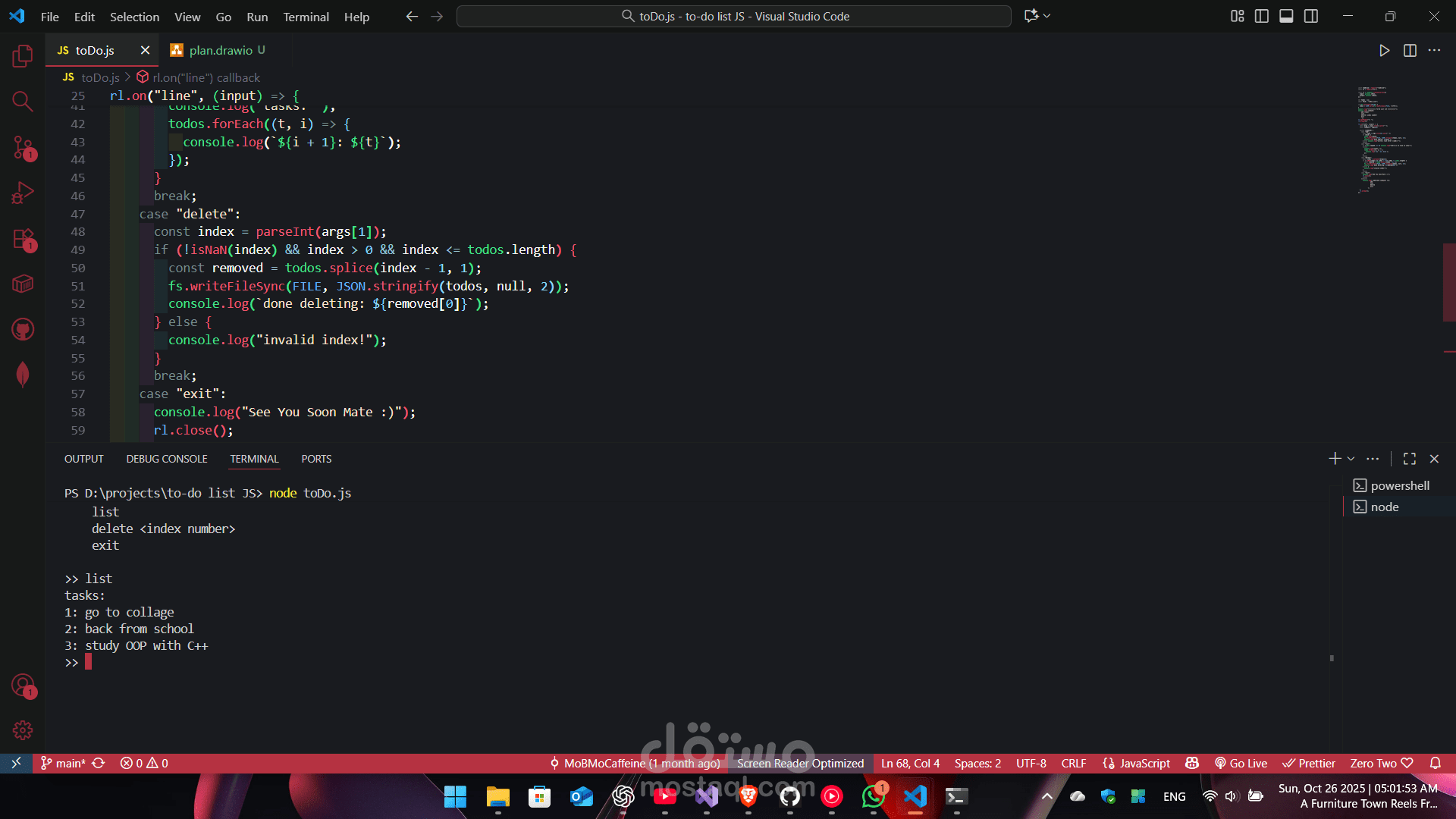Open the Run and Debug view
This screenshot has height=819, width=1456.
pyautogui.click(x=23, y=192)
